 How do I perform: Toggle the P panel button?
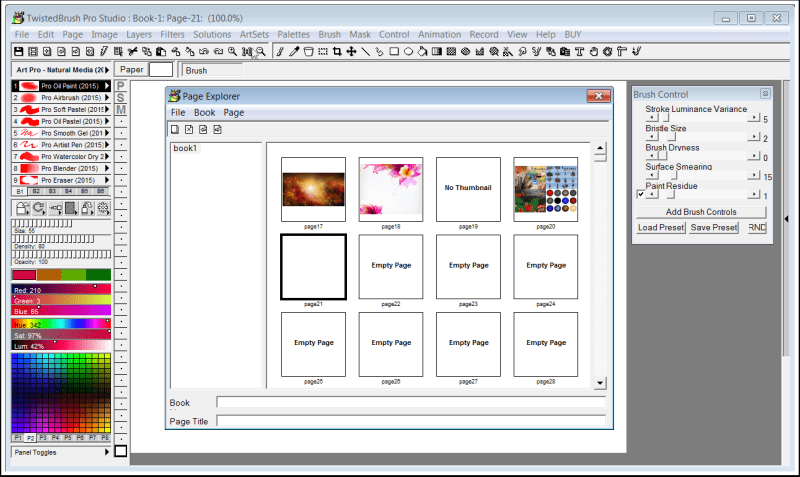pyautogui.click(x=121, y=86)
